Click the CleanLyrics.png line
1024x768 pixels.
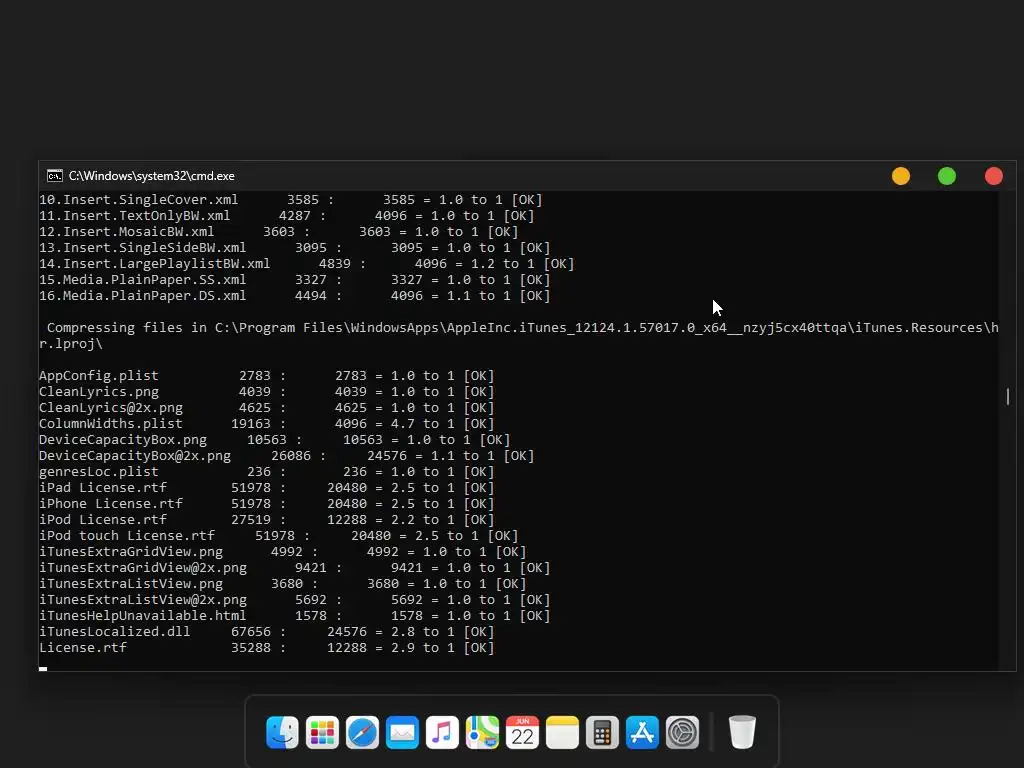coord(266,392)
